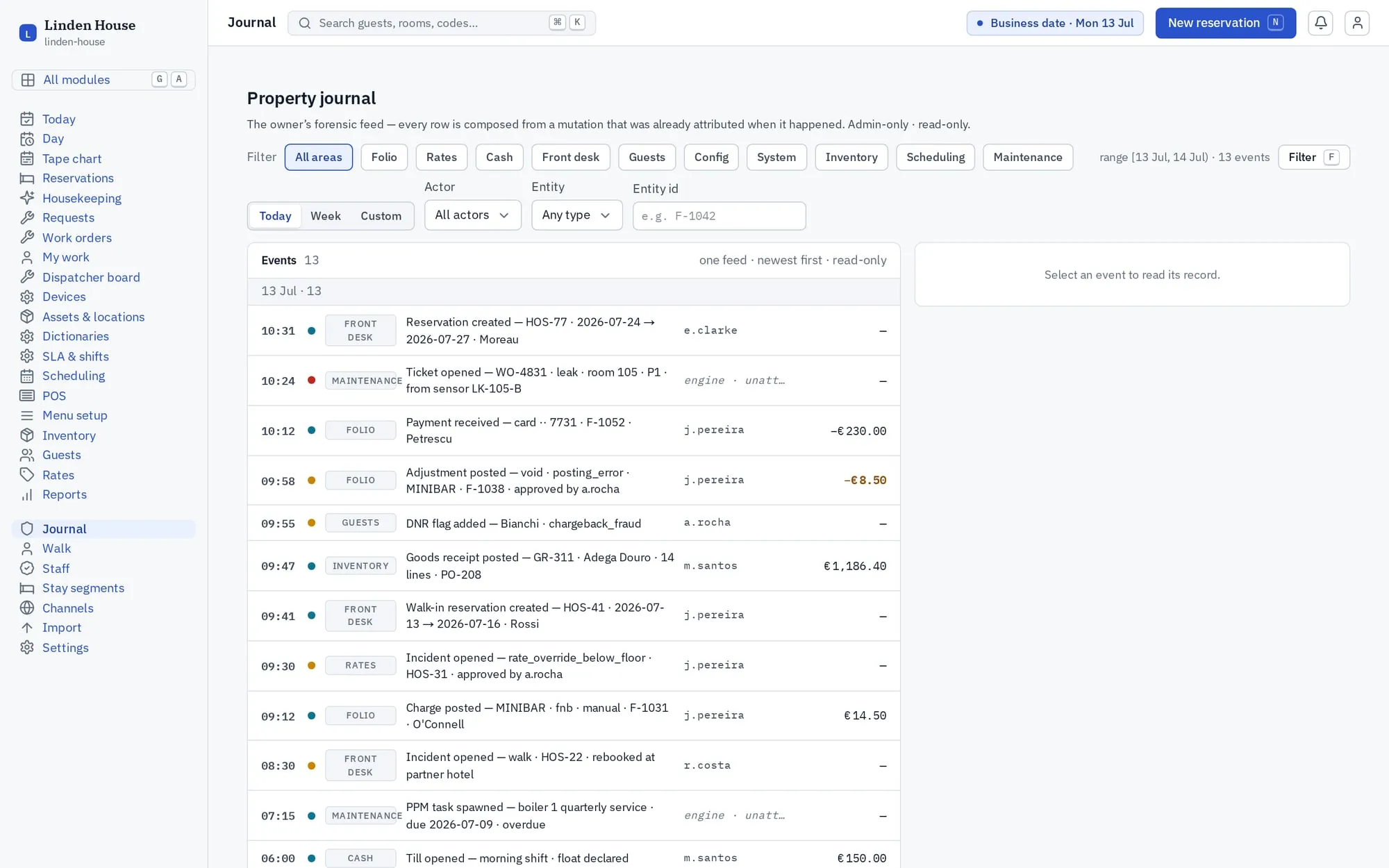Toggle the Scheduling filter chip
The height and width of the screenshot is (868, 1389).
click(935, 157)
